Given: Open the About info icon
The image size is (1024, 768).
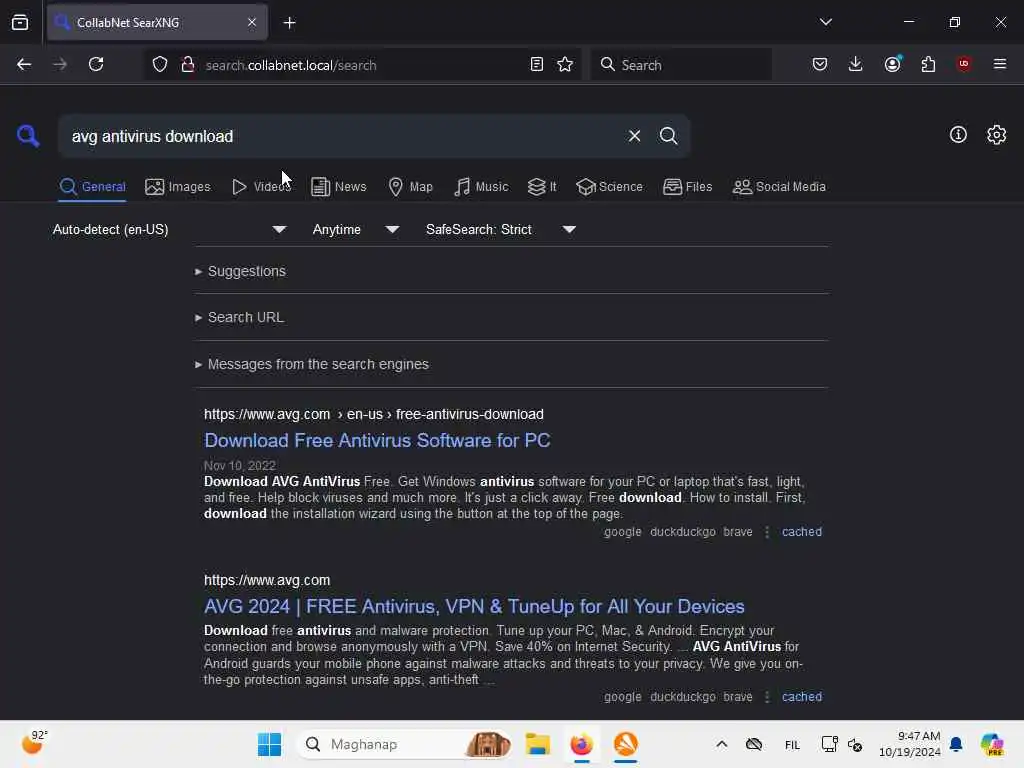Looking at the screenshot, I should click(958, 135).
